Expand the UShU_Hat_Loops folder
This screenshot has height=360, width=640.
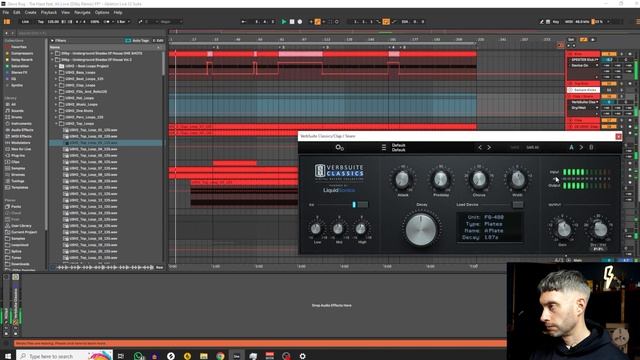56,98
